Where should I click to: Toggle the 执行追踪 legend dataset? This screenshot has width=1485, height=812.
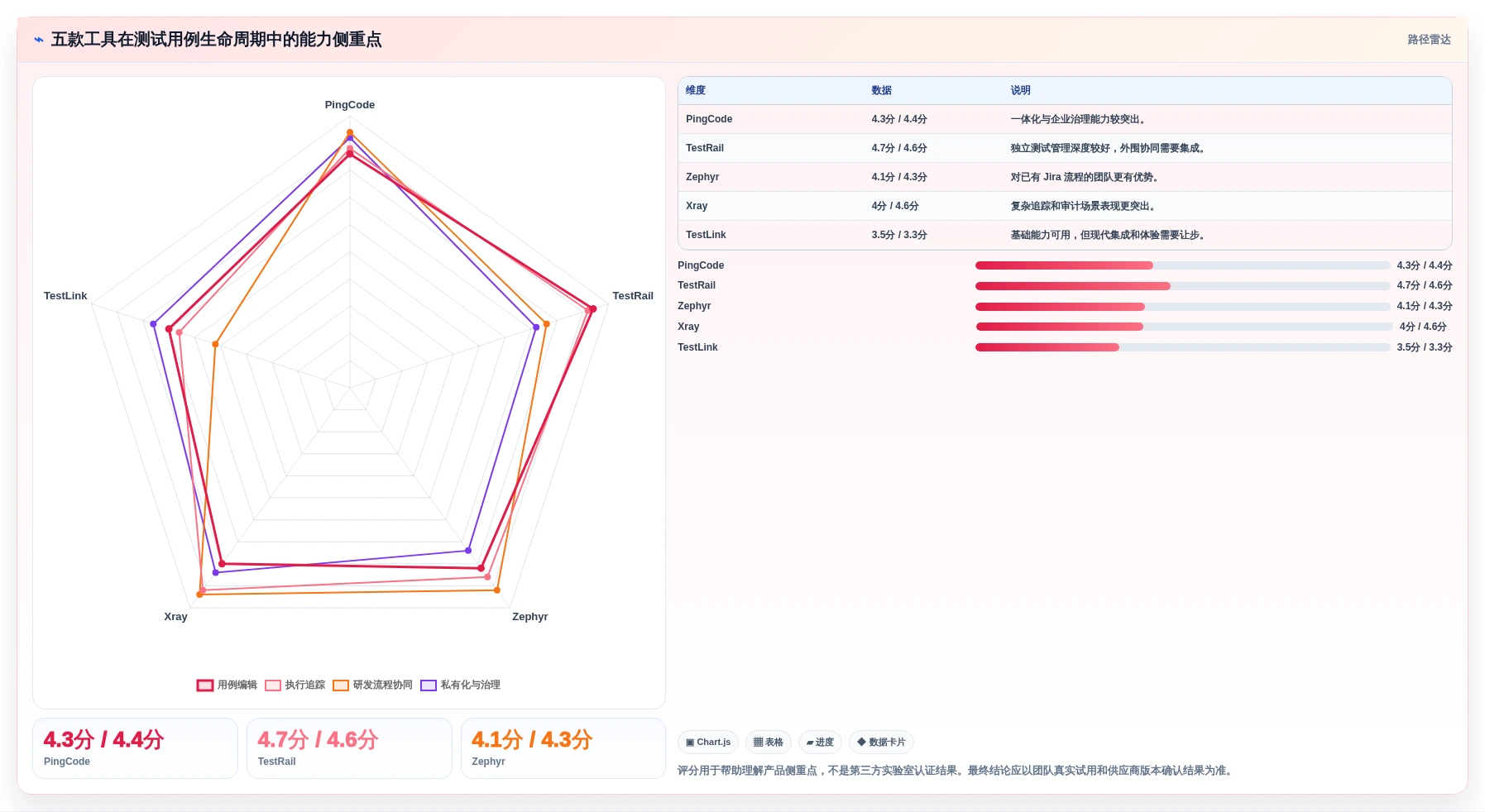pyautogui.click(x=295, y=685)
